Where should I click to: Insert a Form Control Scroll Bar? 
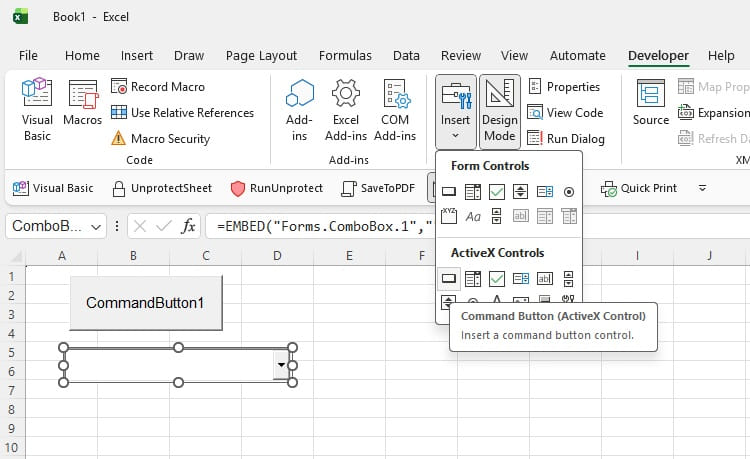(496, 216)
